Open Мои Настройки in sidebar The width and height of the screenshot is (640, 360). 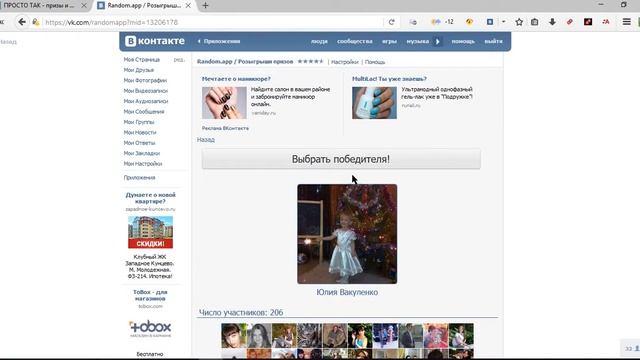pyautogui.click(x=143, y=164)
